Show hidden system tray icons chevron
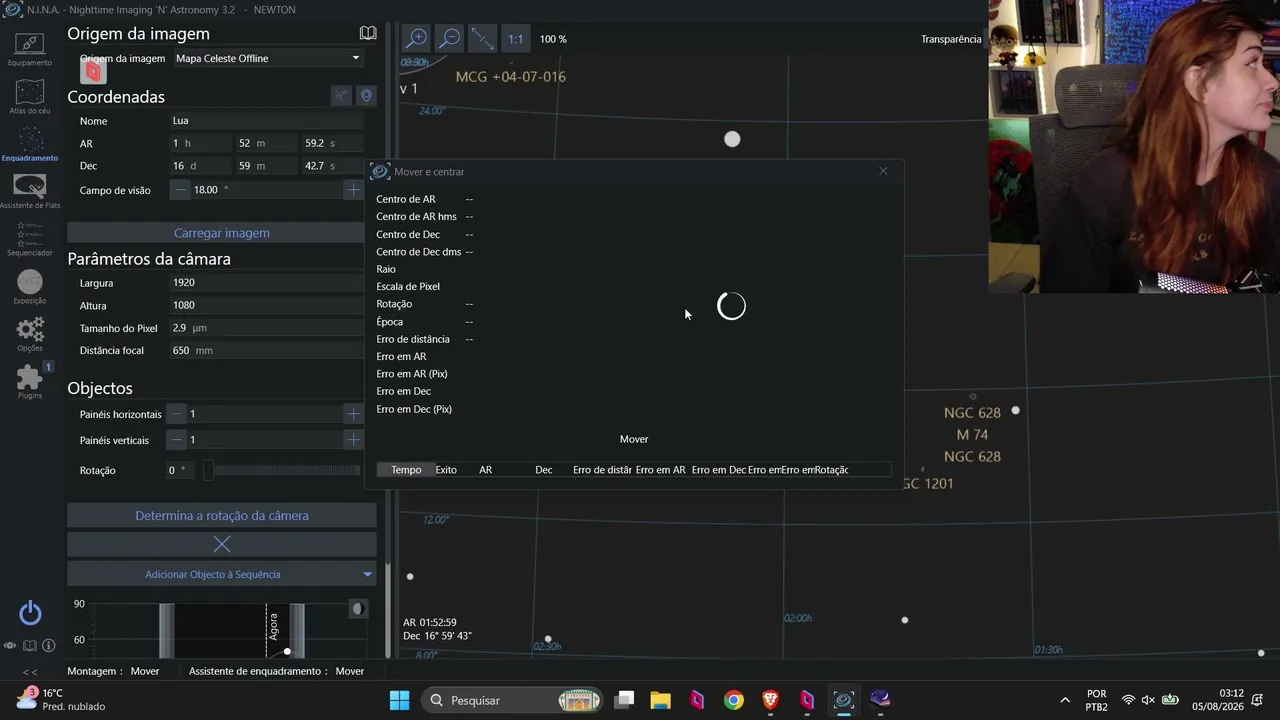The width and height of the screenshot is (1280, 720). click(x=1065, y=700)
